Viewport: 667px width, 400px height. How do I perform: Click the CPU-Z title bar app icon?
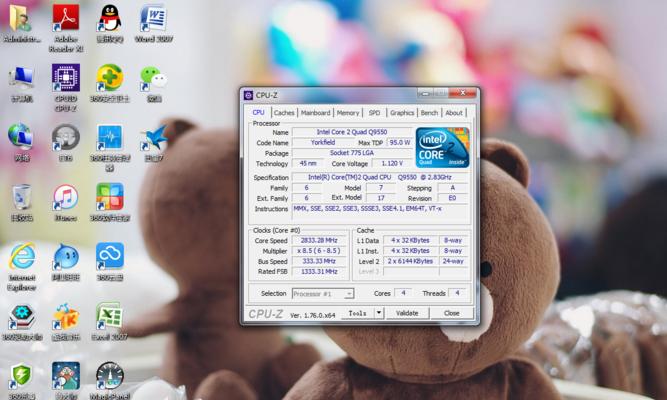point(248,95)
